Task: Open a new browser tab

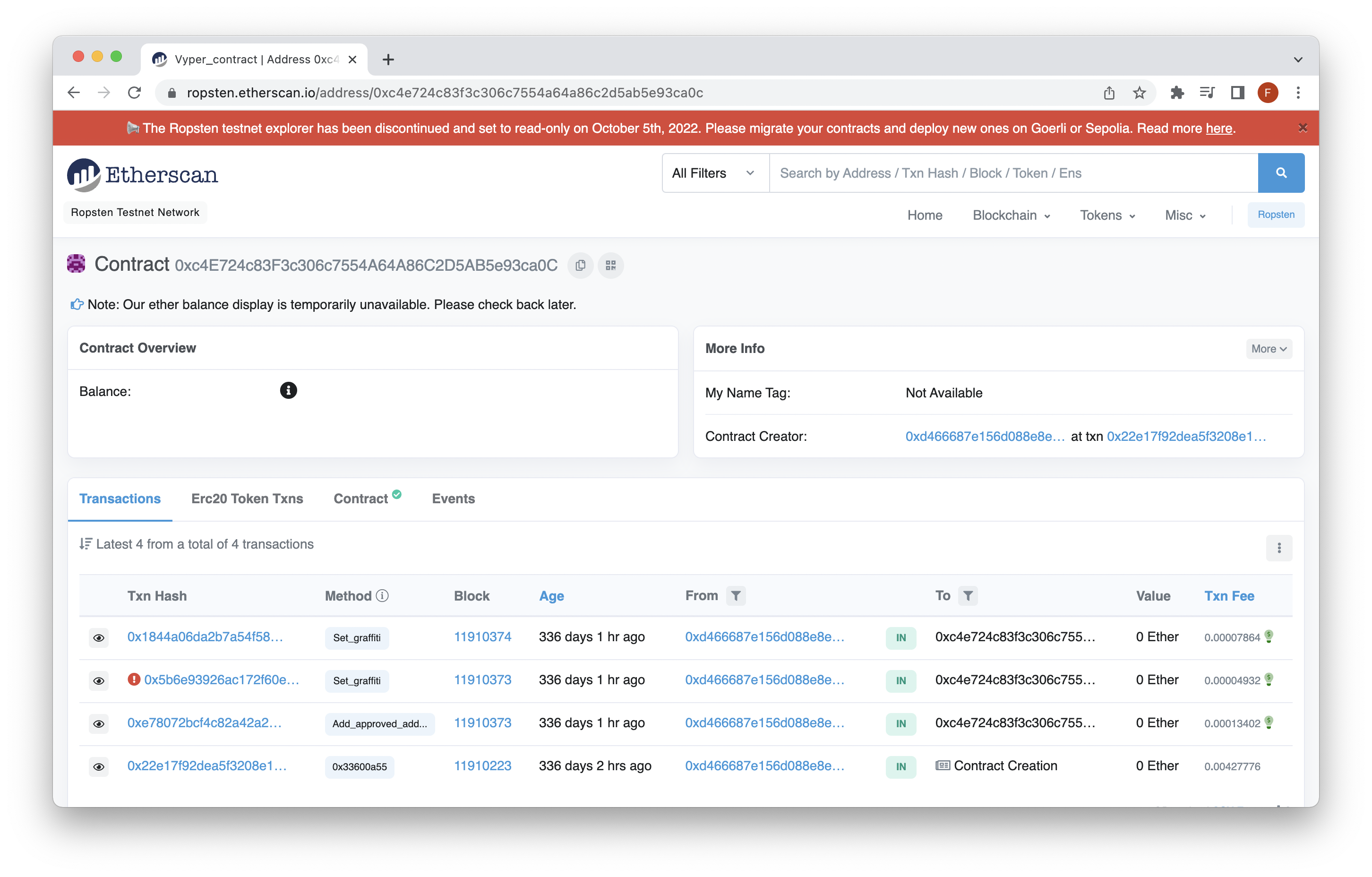Action: click(388, 59)
